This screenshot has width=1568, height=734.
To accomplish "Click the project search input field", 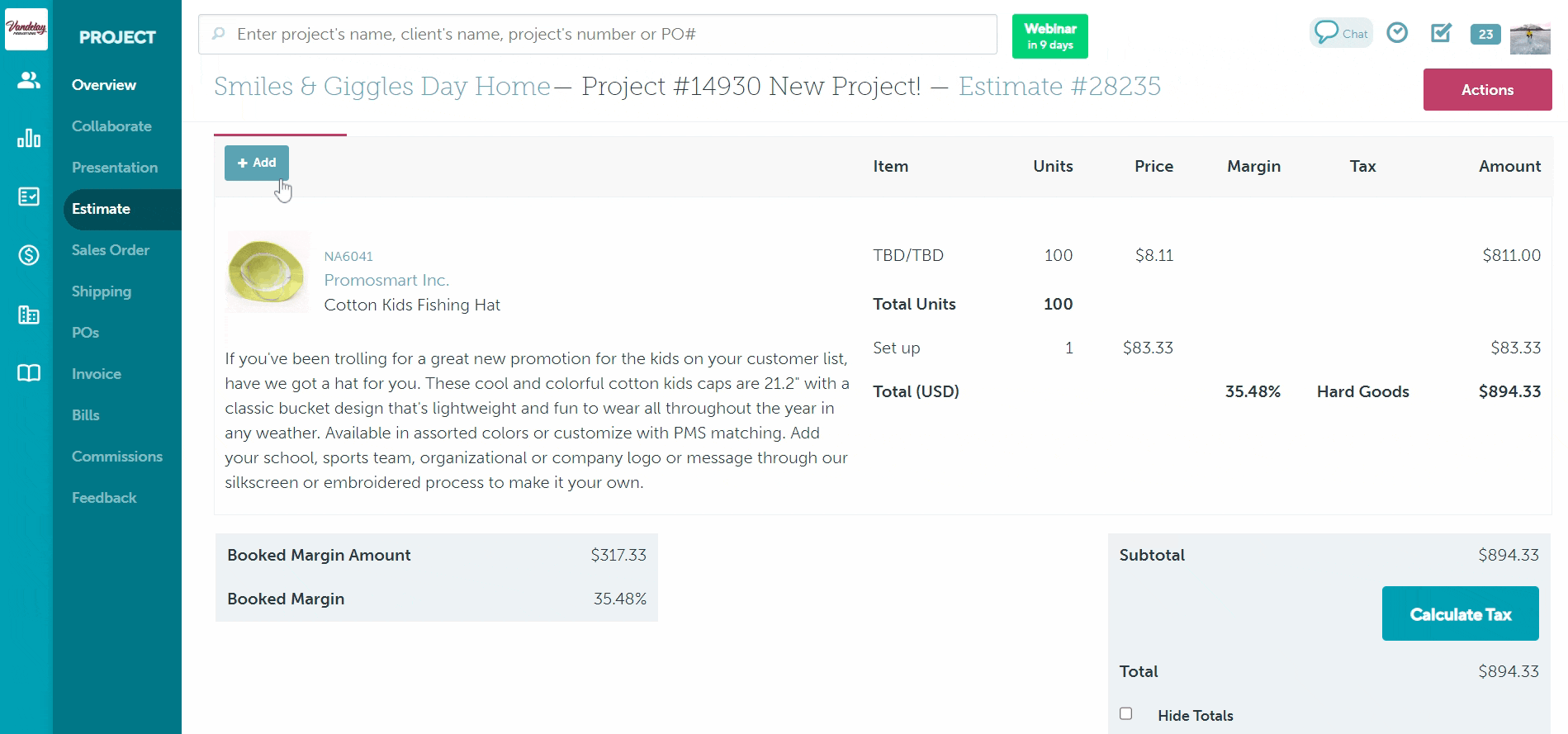I will pyautogui.click(x=598, y=34).
